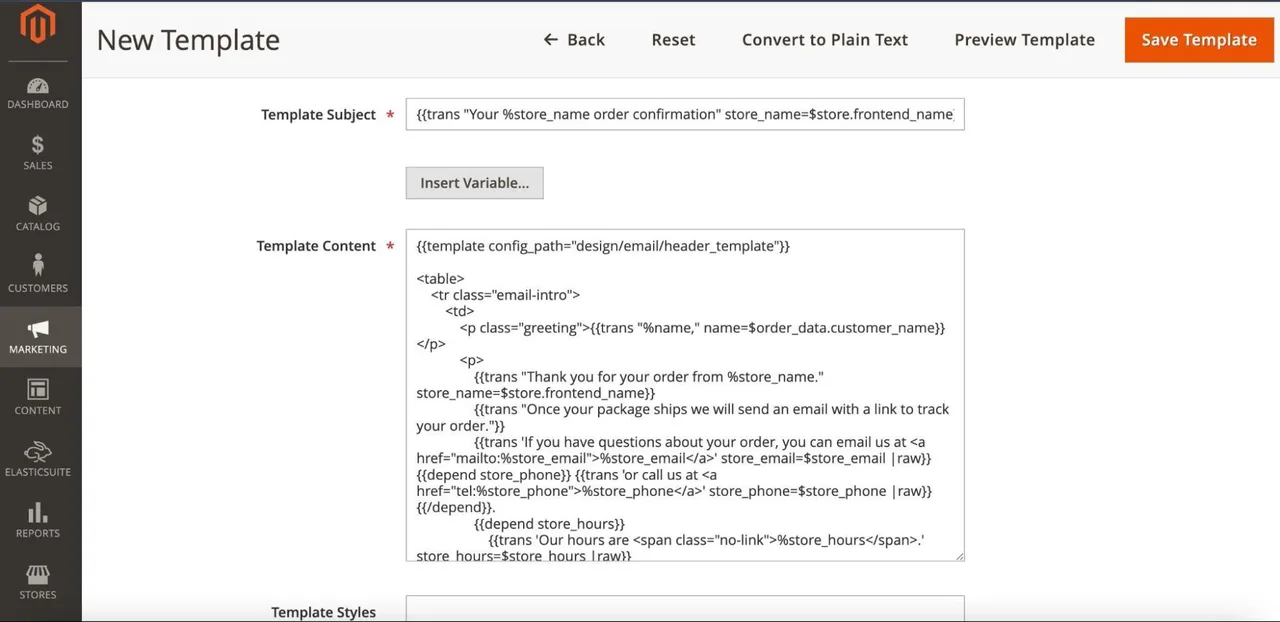Click the Preview Template button
Screen dimensions: 1280x622
point(1024,40)
